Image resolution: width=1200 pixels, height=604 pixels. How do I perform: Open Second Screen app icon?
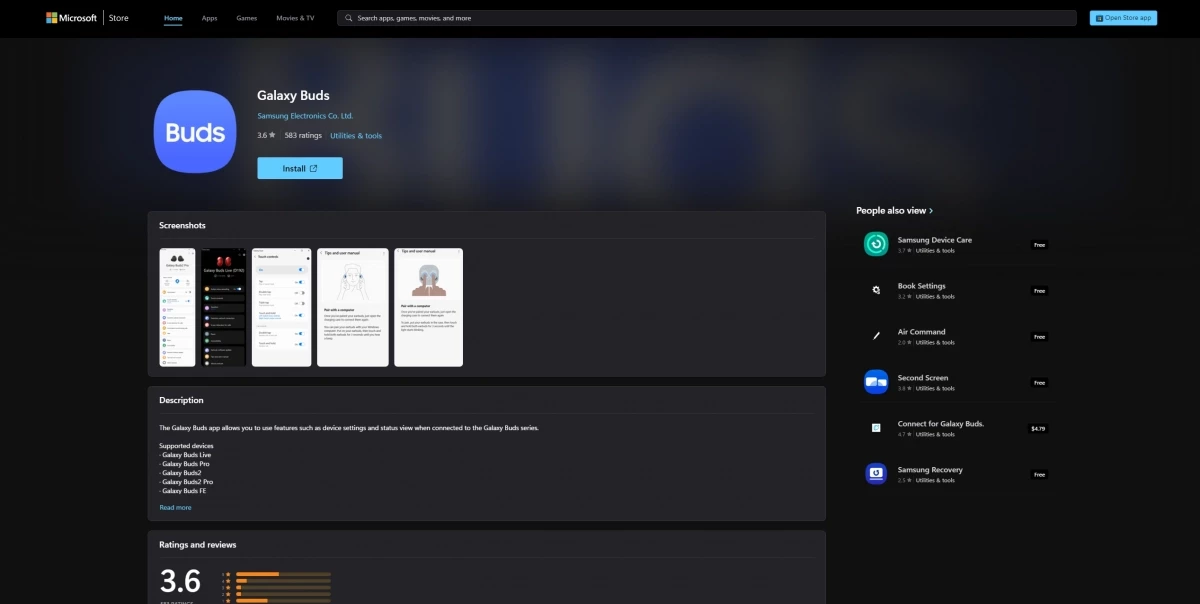[x=876, y=382]
